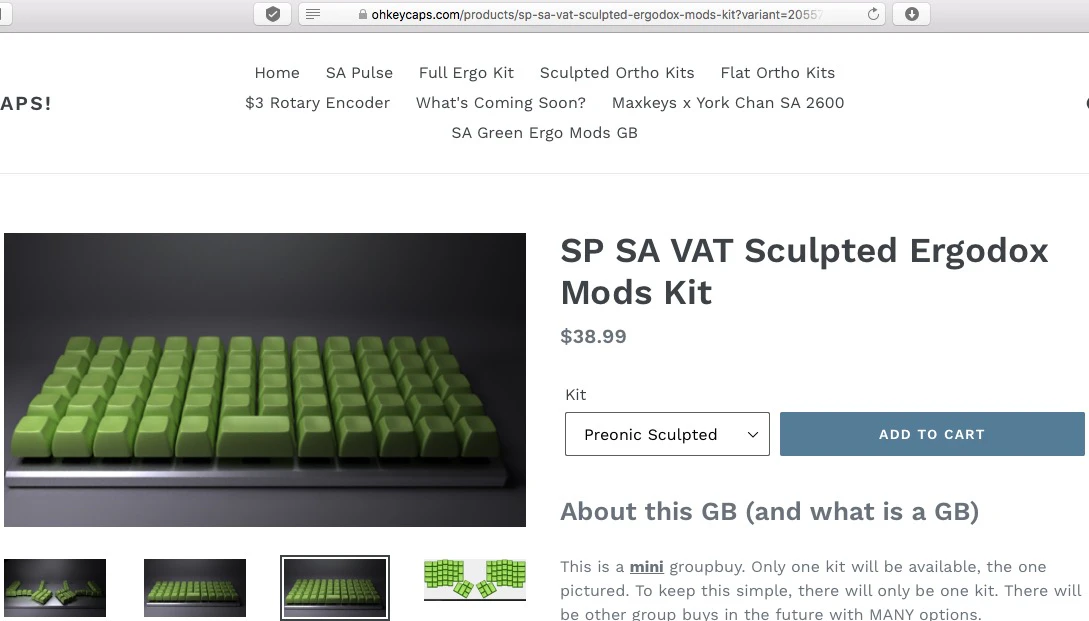Viewport: 1089px width, 621px height.
Task: Select the green layout diagram thumbnail
Action: click(x=475, y=579)
